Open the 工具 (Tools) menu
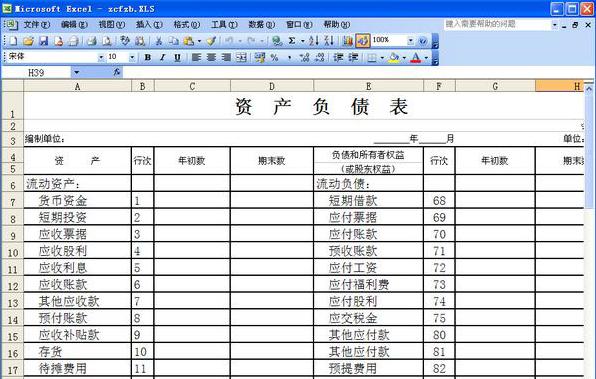This screenshot has width=596, height=379. (224, 25)
